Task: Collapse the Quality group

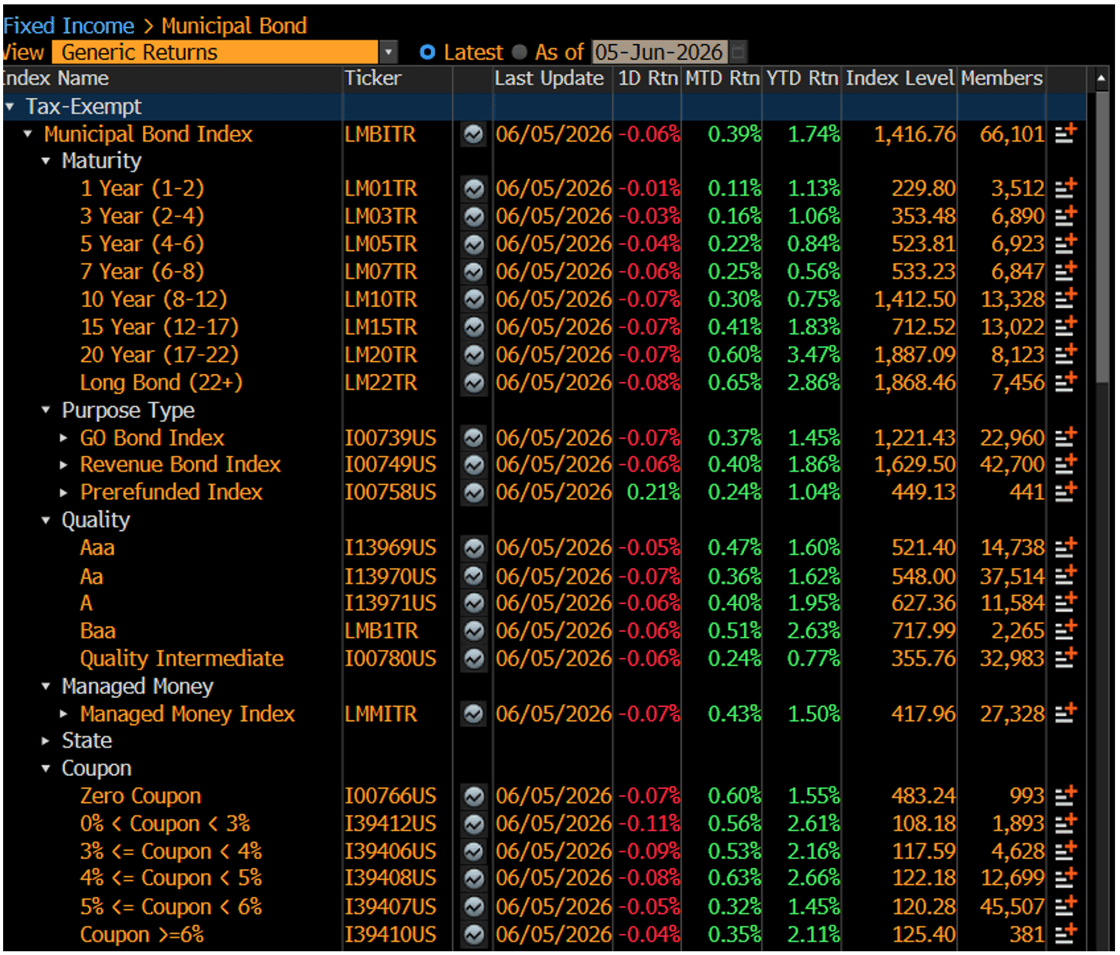Action: [x=46, y=520]
